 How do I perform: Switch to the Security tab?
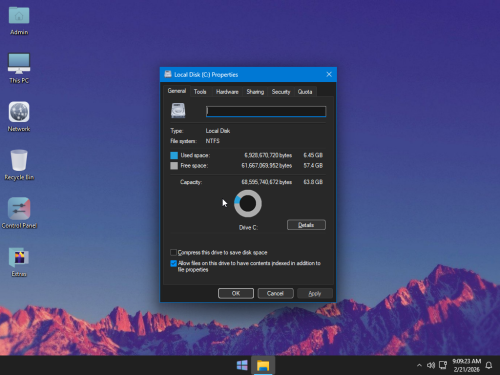[x=281, y=92]
